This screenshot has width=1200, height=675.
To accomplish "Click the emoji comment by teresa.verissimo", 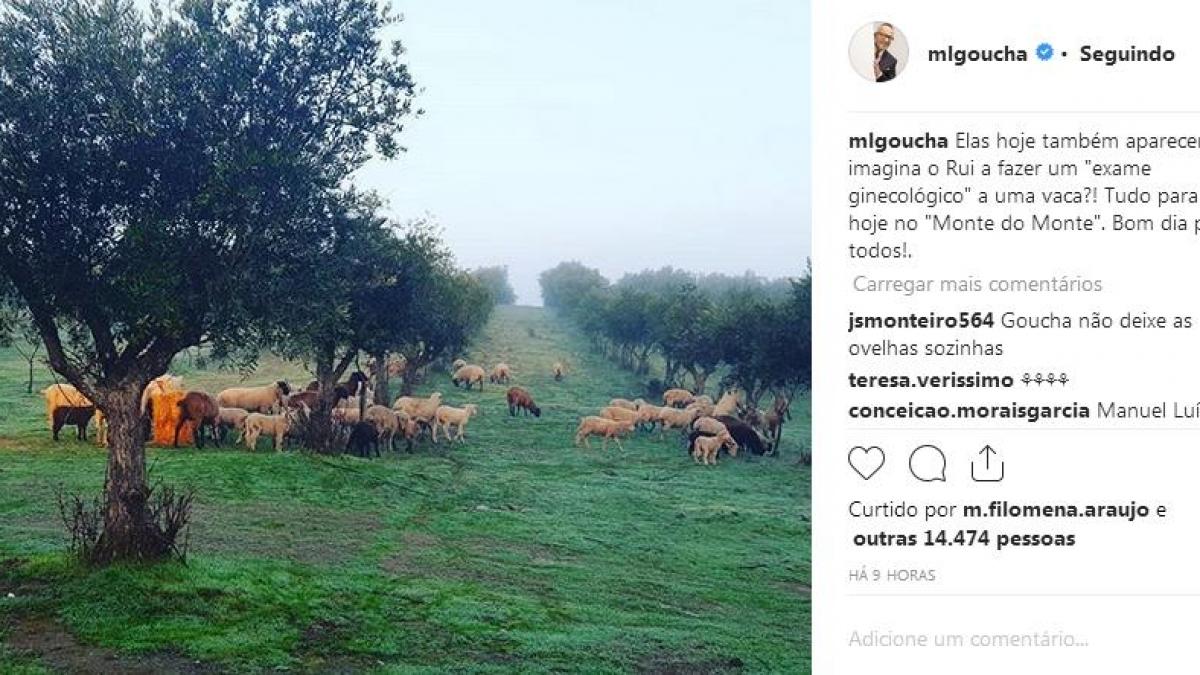I will coord(1044,380).
